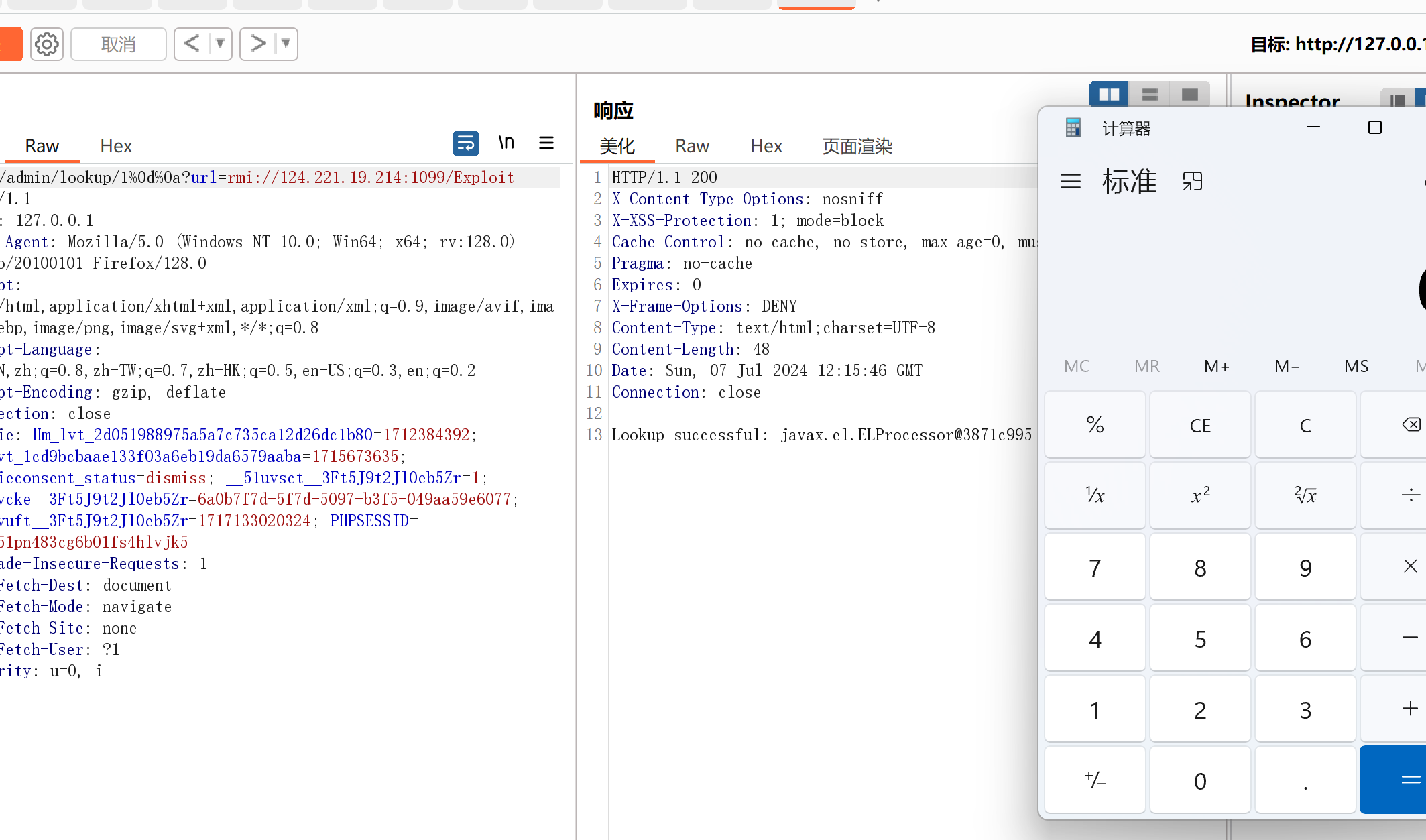Image resolution: width=1426 pixels, height=840 pixels.
Task: Open the back history dropdown arrow
Action: tap(220, 44)
